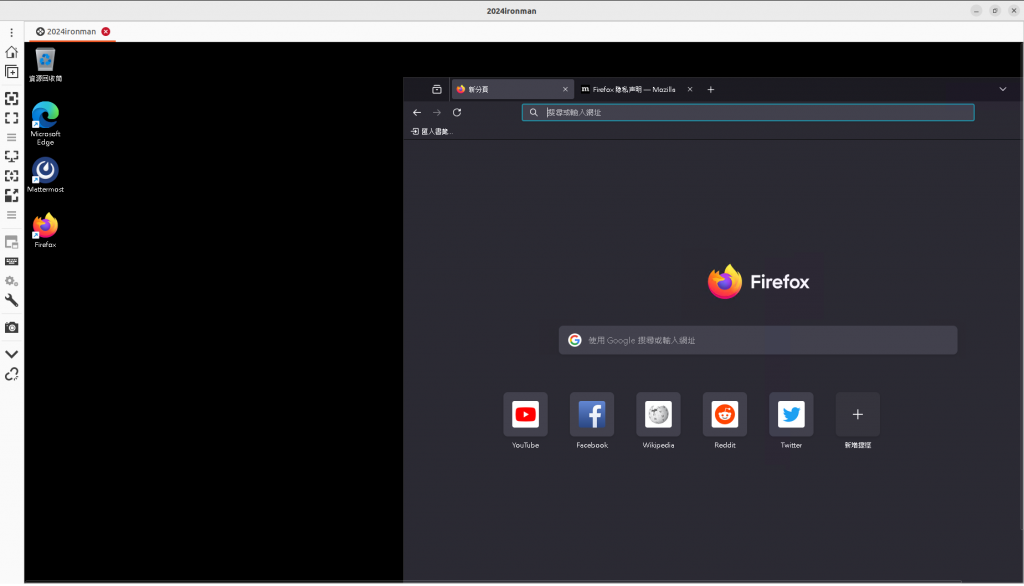Screen dimensions: 1024x586
Task: Duplicate the current session with the plus-window icon
Action: tap(11, 71)
